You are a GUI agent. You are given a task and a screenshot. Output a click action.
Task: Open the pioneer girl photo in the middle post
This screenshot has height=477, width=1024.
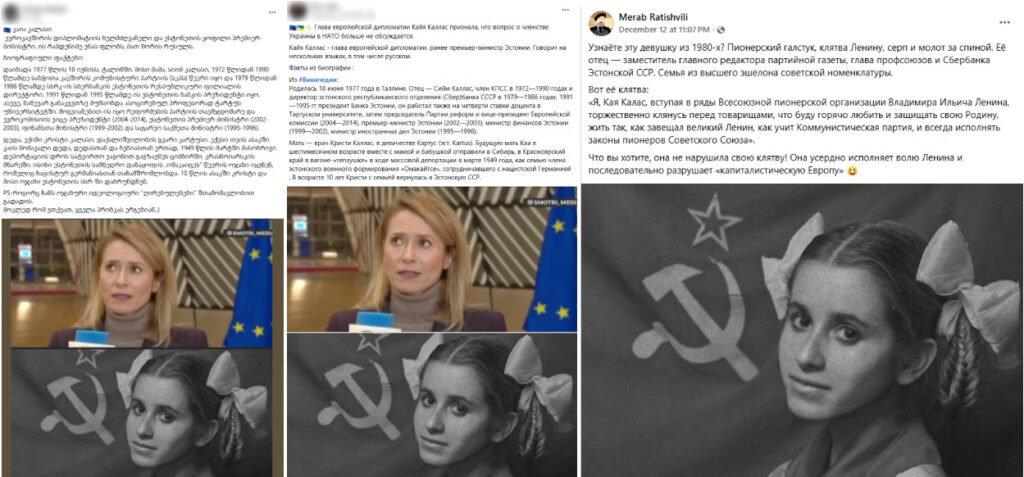(432, 404)
